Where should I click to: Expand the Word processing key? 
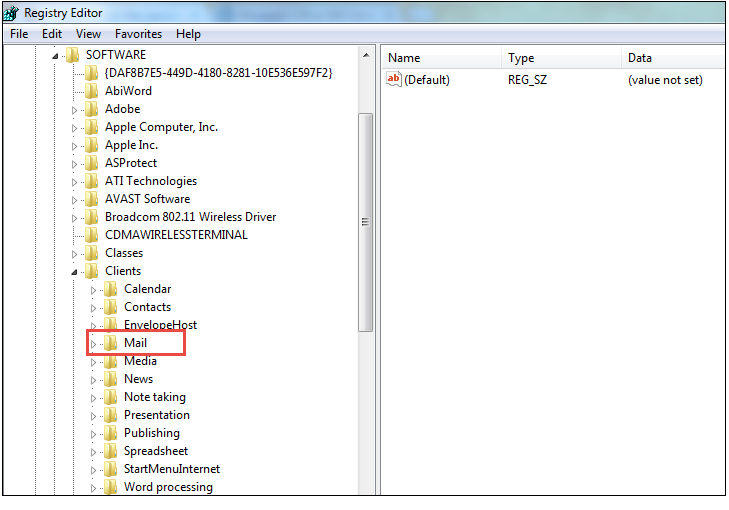93,489
